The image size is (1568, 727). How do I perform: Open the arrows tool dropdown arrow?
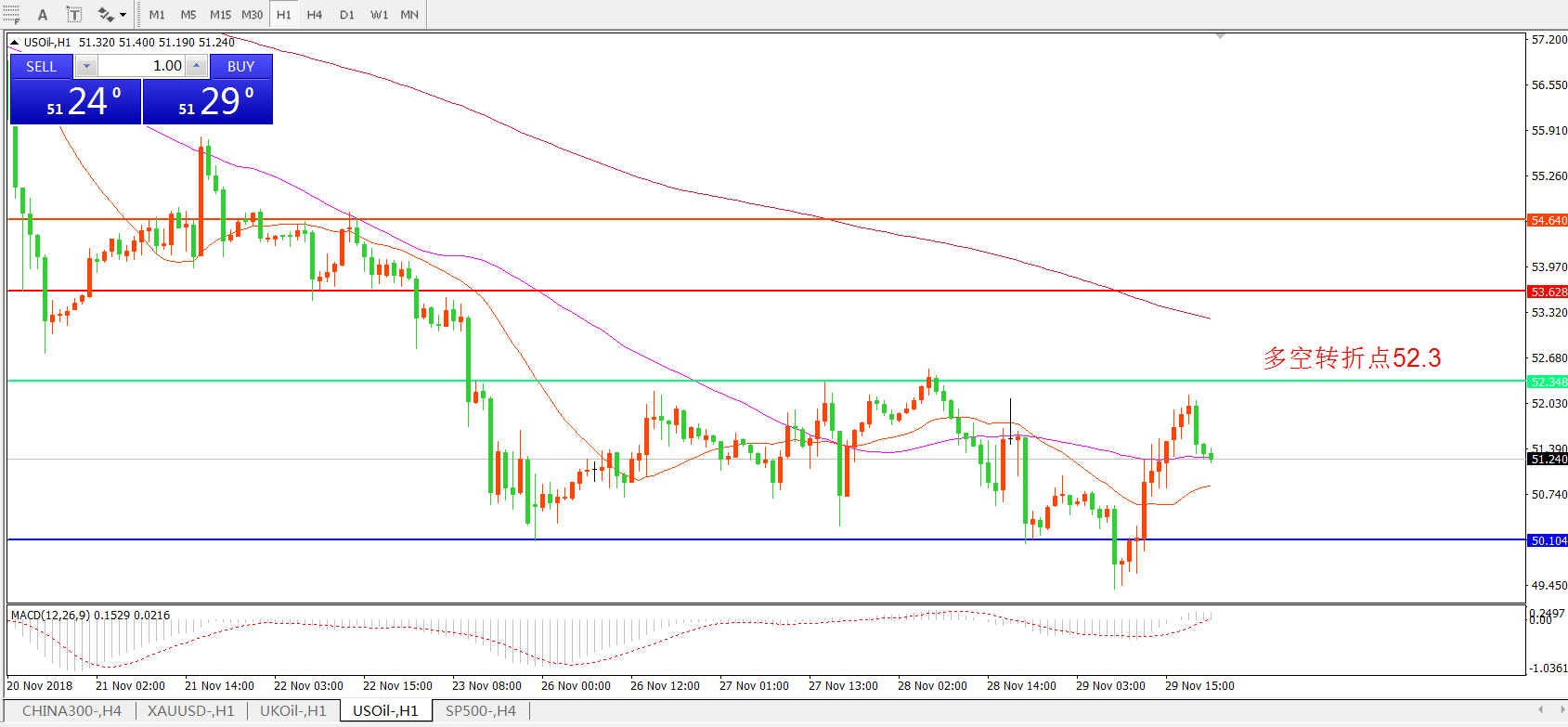[123, 15]
